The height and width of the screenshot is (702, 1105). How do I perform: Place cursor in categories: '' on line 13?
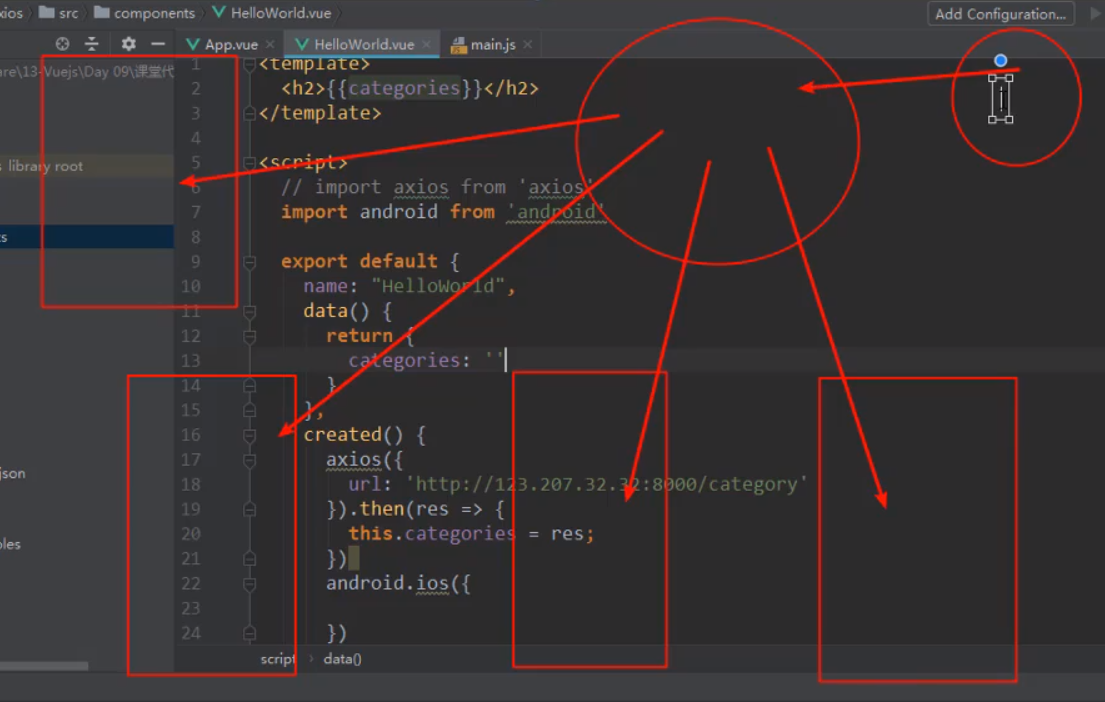click(426, 361)
